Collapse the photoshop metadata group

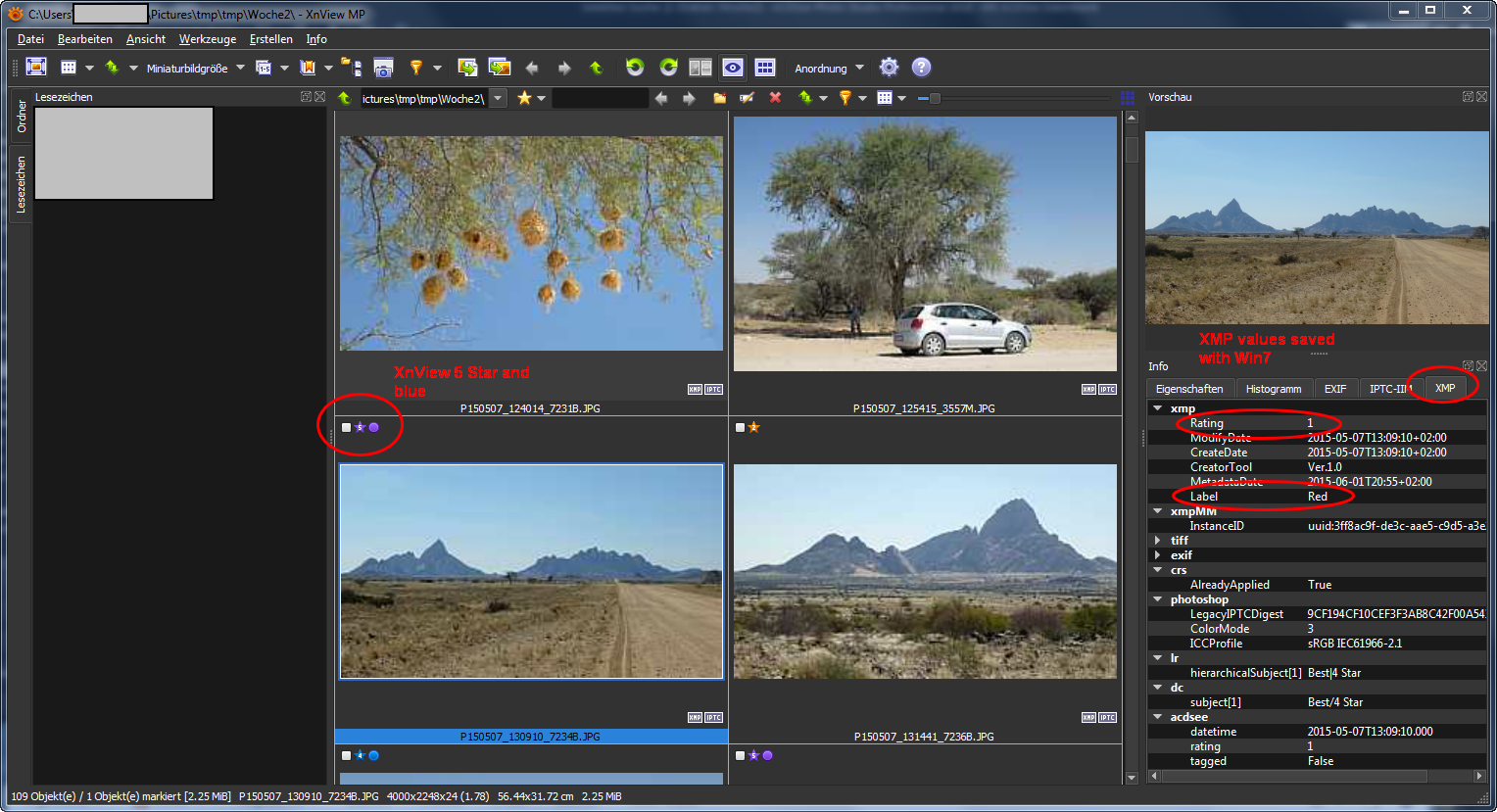1158,599
